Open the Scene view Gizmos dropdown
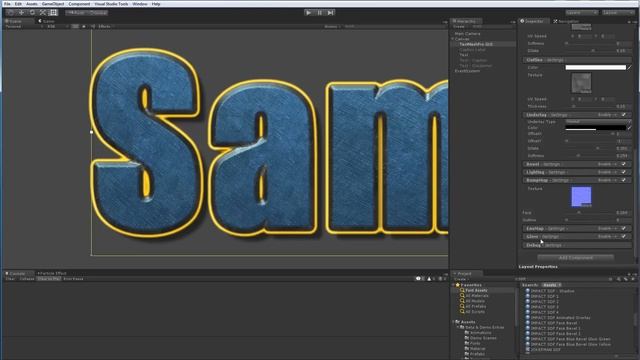The image size is (640, 360). (332, 27)
